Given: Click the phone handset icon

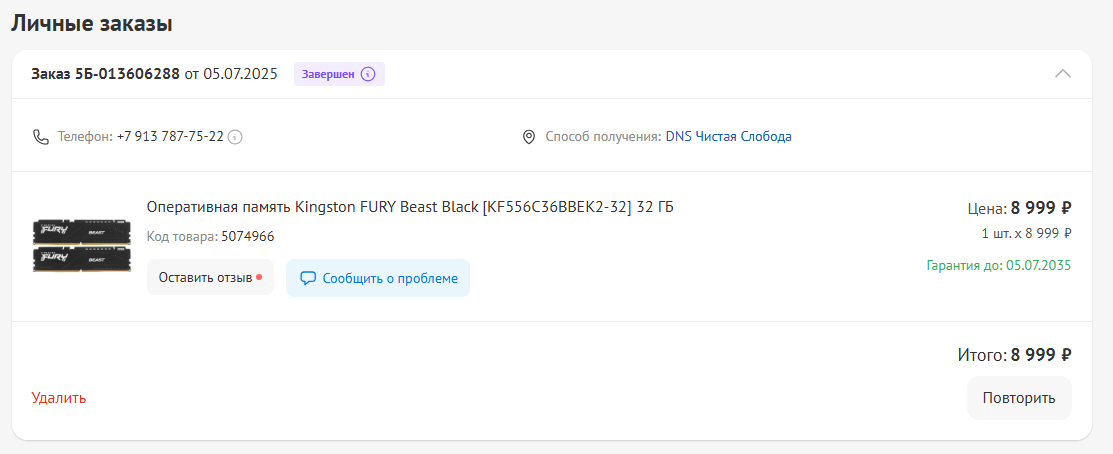Looking at the screenshot, I should 41,137.
